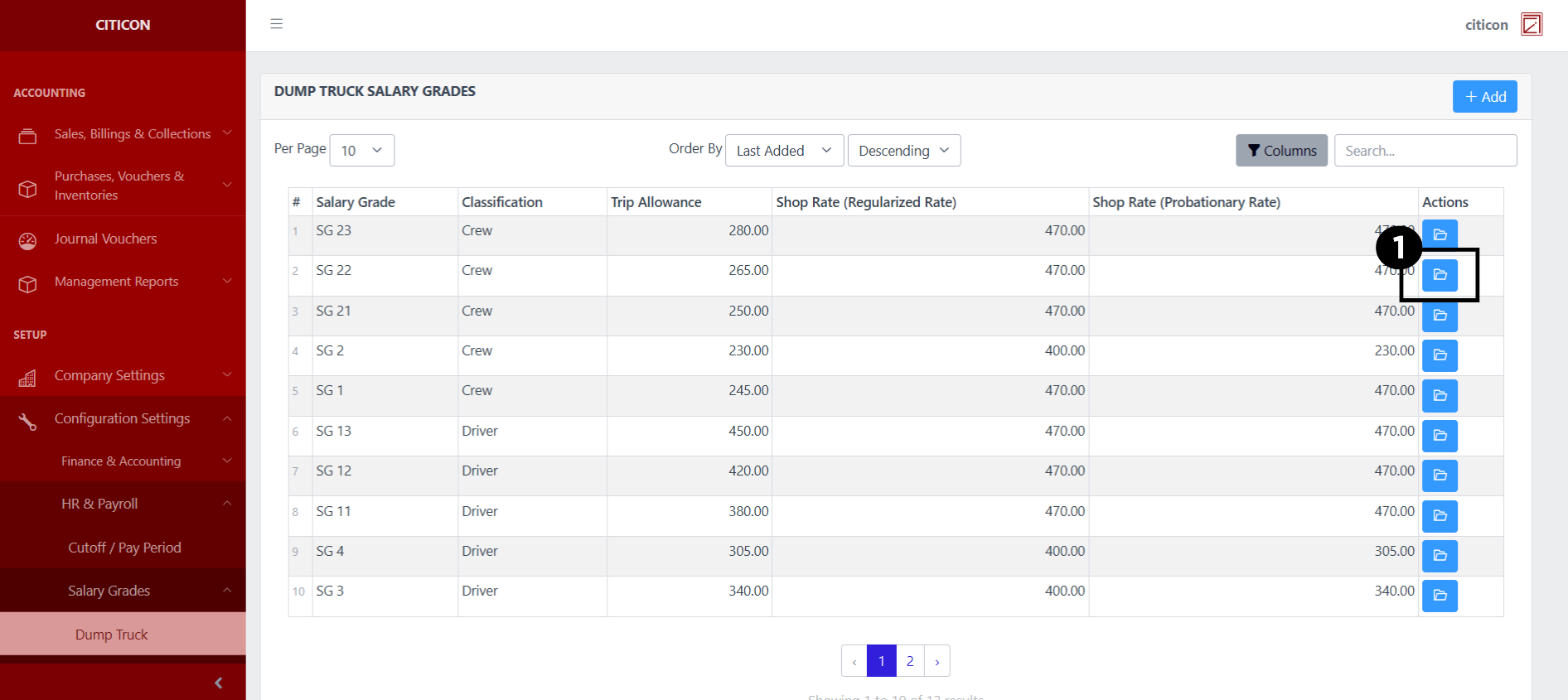Image resolution: width=1568 pixels, height=700 pixels.
Task: Collapse sidebar with bottom chevron arrow
Action: 219,683
